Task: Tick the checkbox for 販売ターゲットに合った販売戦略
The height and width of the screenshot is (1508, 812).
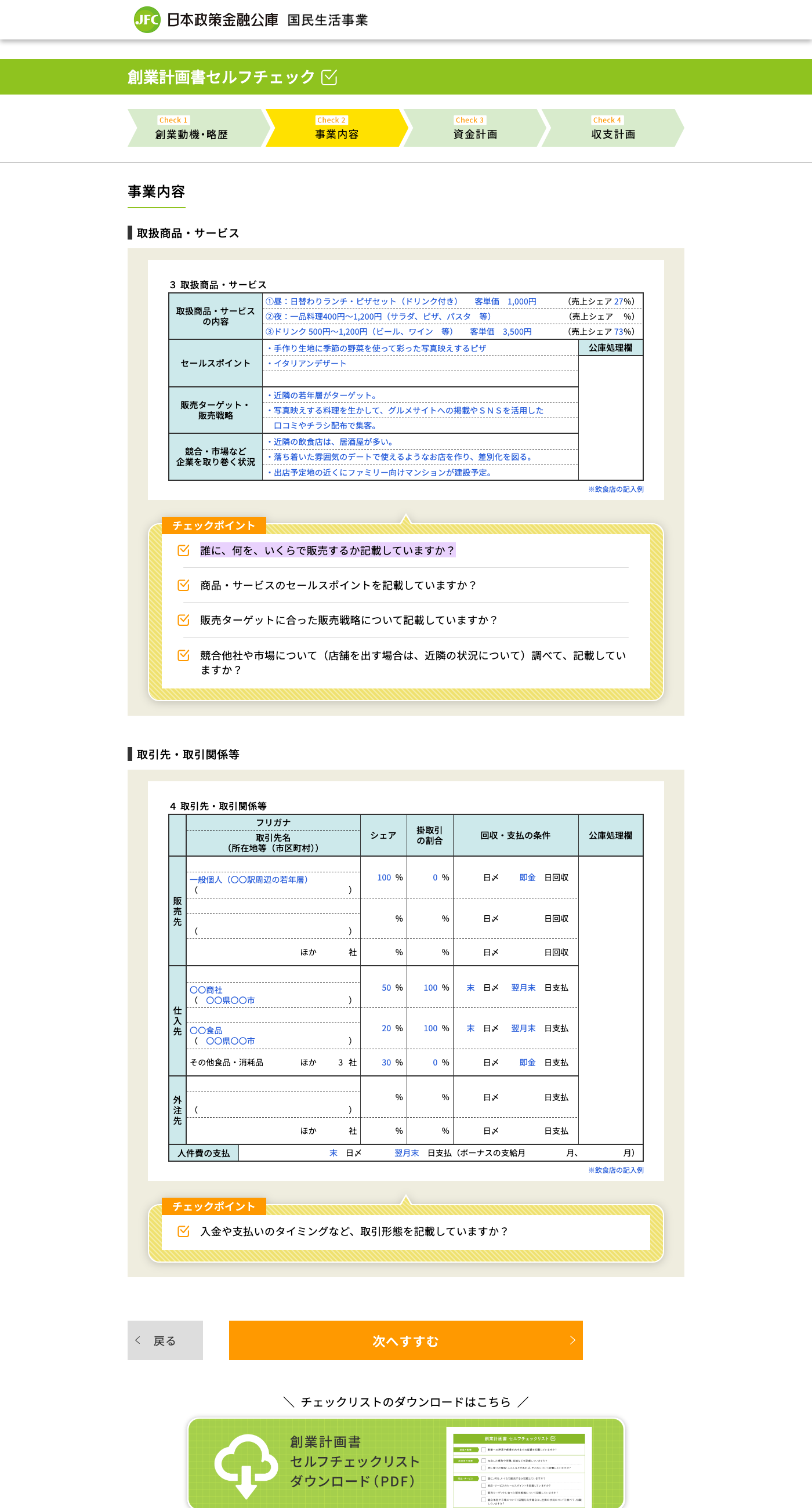Action: coord(183,619)
